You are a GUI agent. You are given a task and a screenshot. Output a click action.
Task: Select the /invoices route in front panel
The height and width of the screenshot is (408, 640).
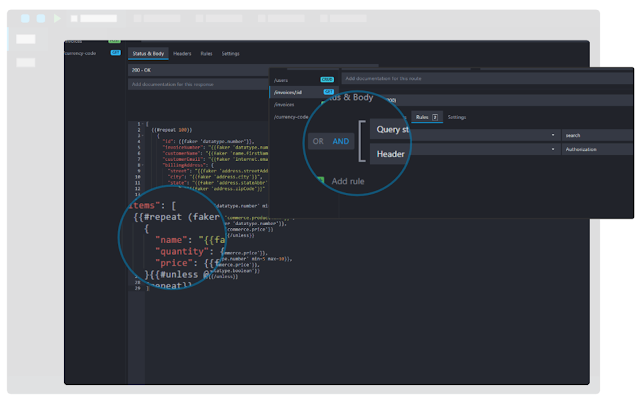pos(284,105)
